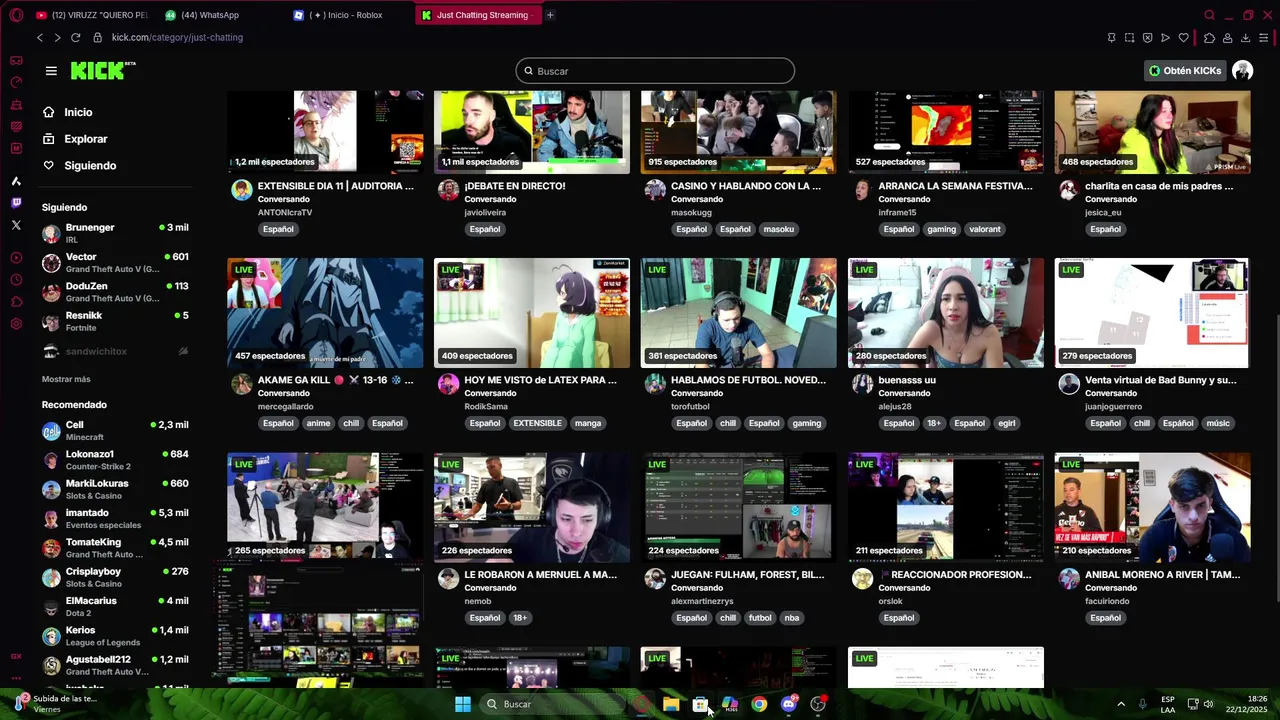
Task: Click the ¡DEBATE EN DIRECTO! stream title
Action: point(515,186)
